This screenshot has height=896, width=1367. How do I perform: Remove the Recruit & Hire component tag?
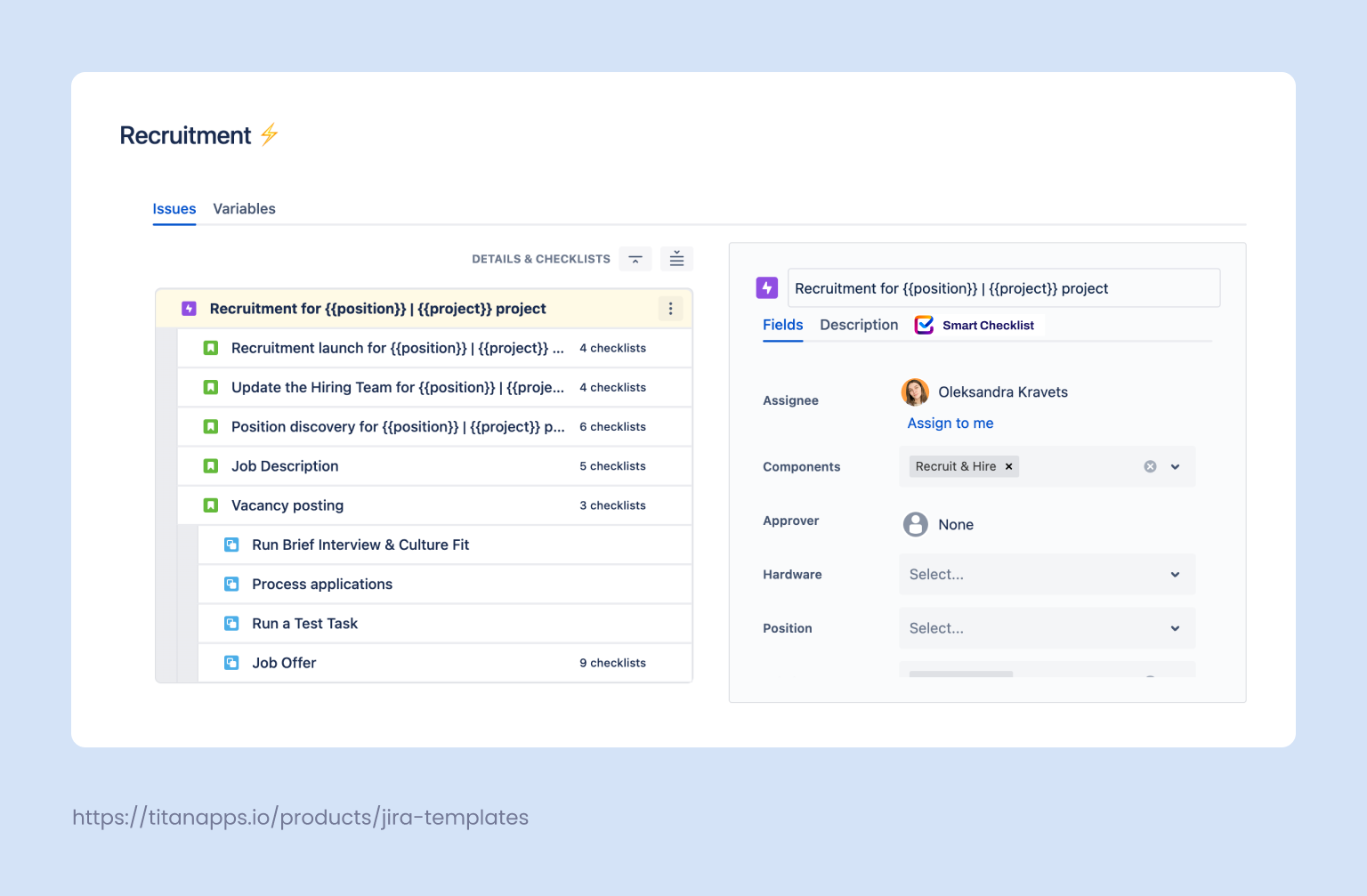pos(1008,466)
